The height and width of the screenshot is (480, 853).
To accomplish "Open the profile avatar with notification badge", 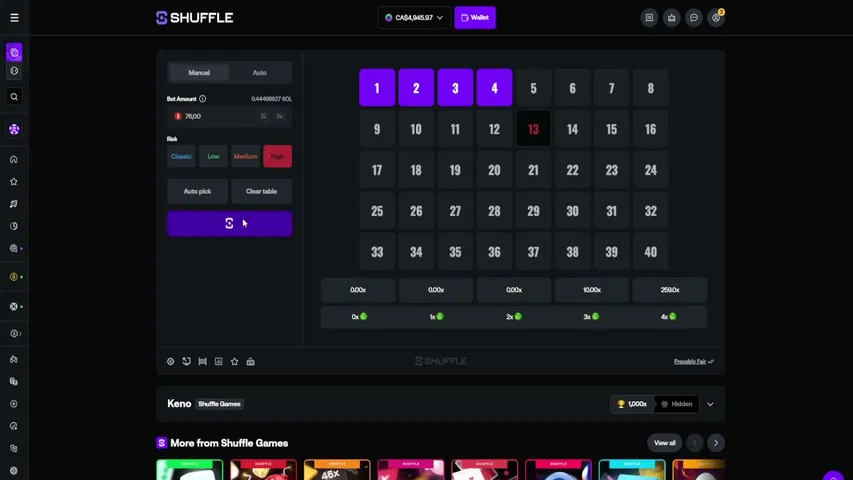I will point(716,18).
